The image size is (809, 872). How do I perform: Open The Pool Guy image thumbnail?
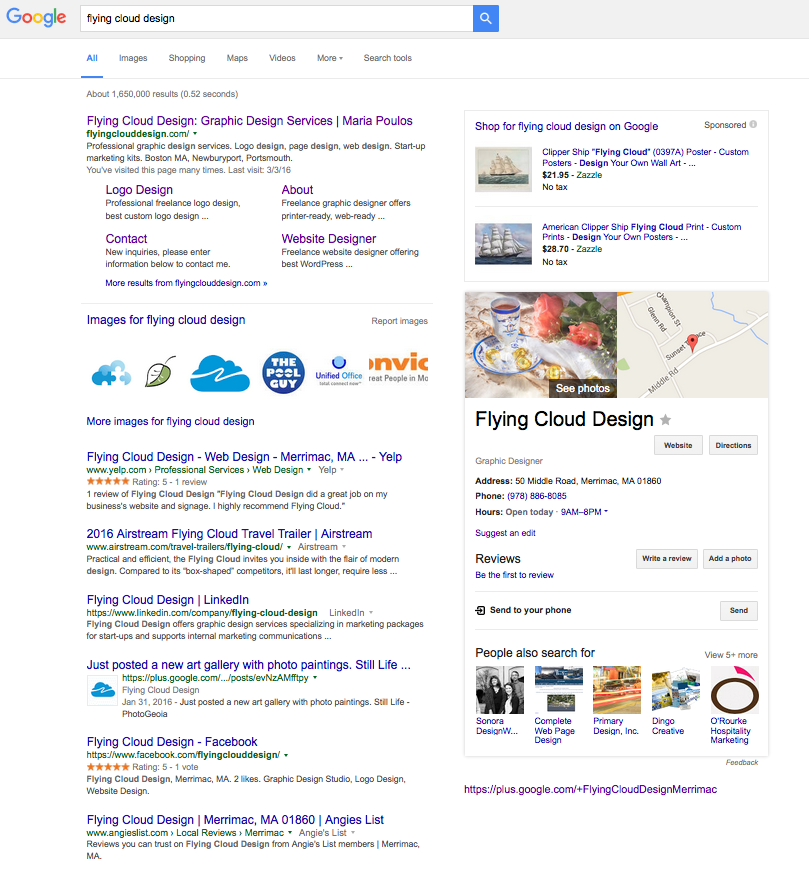pyautogui.click(x=283, y=373)
